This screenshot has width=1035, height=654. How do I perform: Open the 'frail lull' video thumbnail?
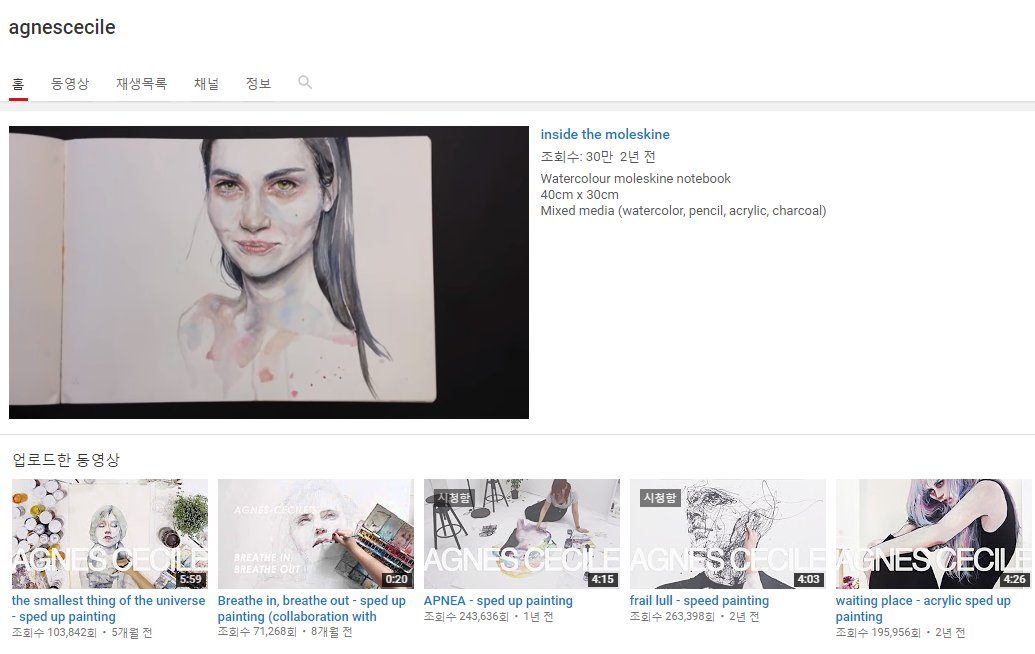point(727,534)
